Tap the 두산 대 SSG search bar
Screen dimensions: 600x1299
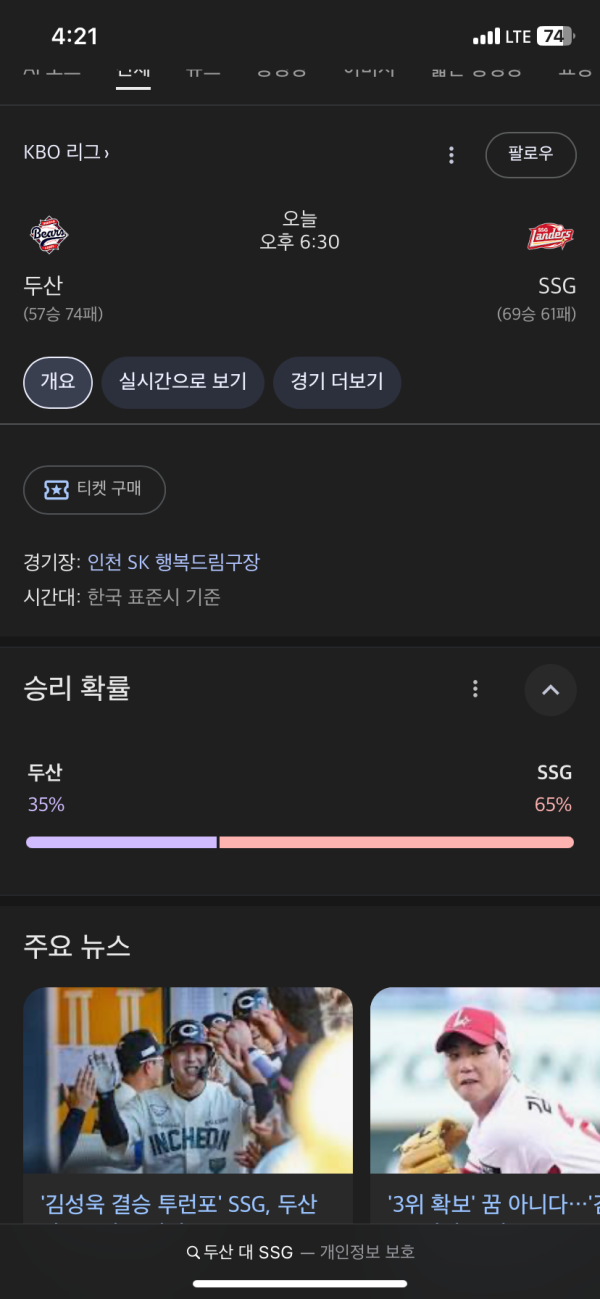tap(300, 1252)
